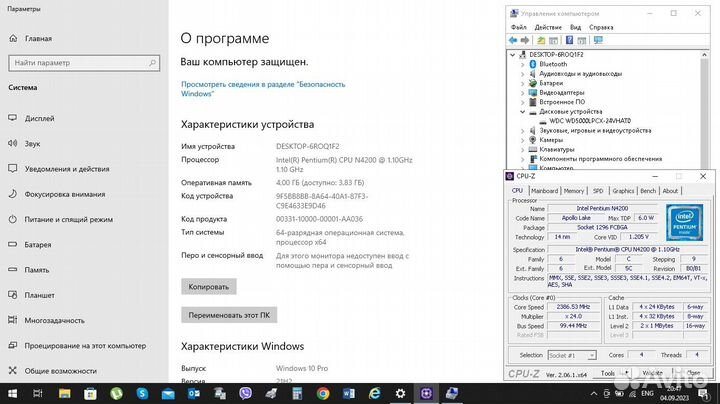Click the Windows Start button

click(13, 393)
